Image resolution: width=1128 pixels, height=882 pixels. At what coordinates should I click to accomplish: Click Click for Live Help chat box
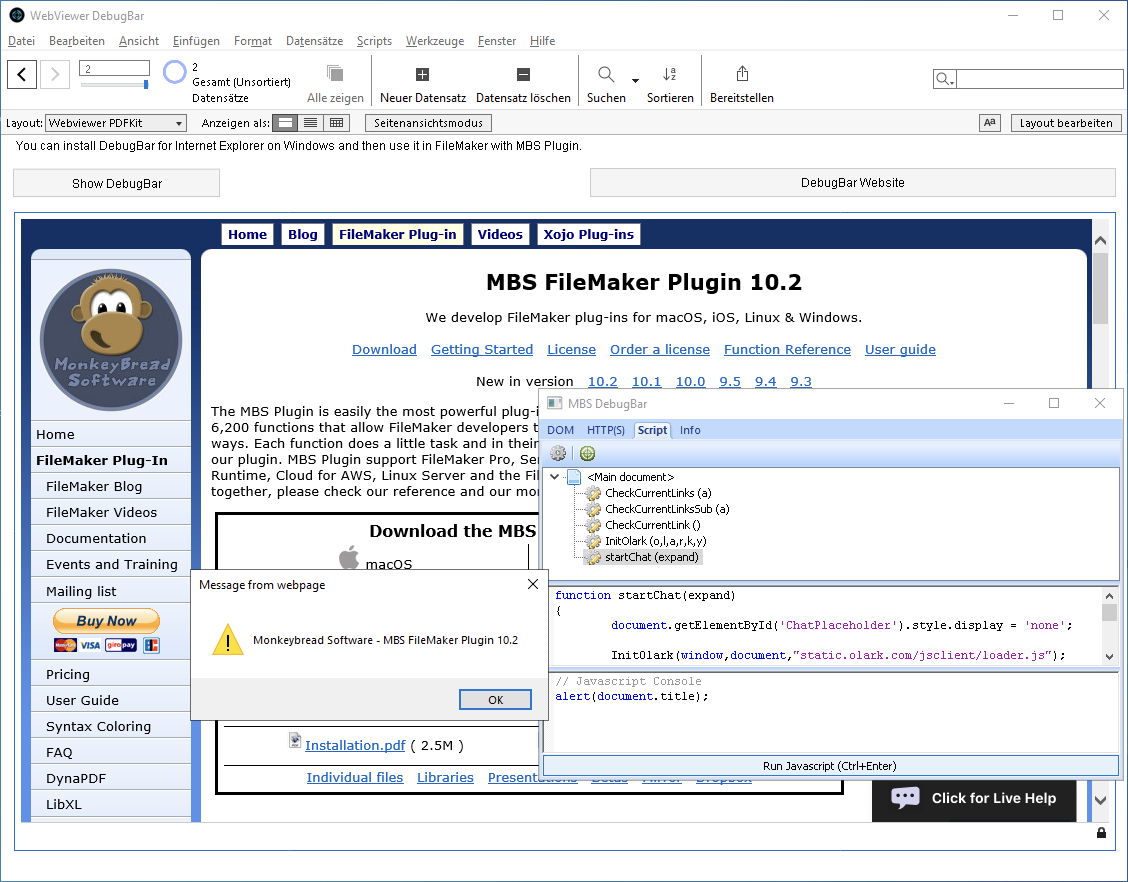[x=974, y=799]
